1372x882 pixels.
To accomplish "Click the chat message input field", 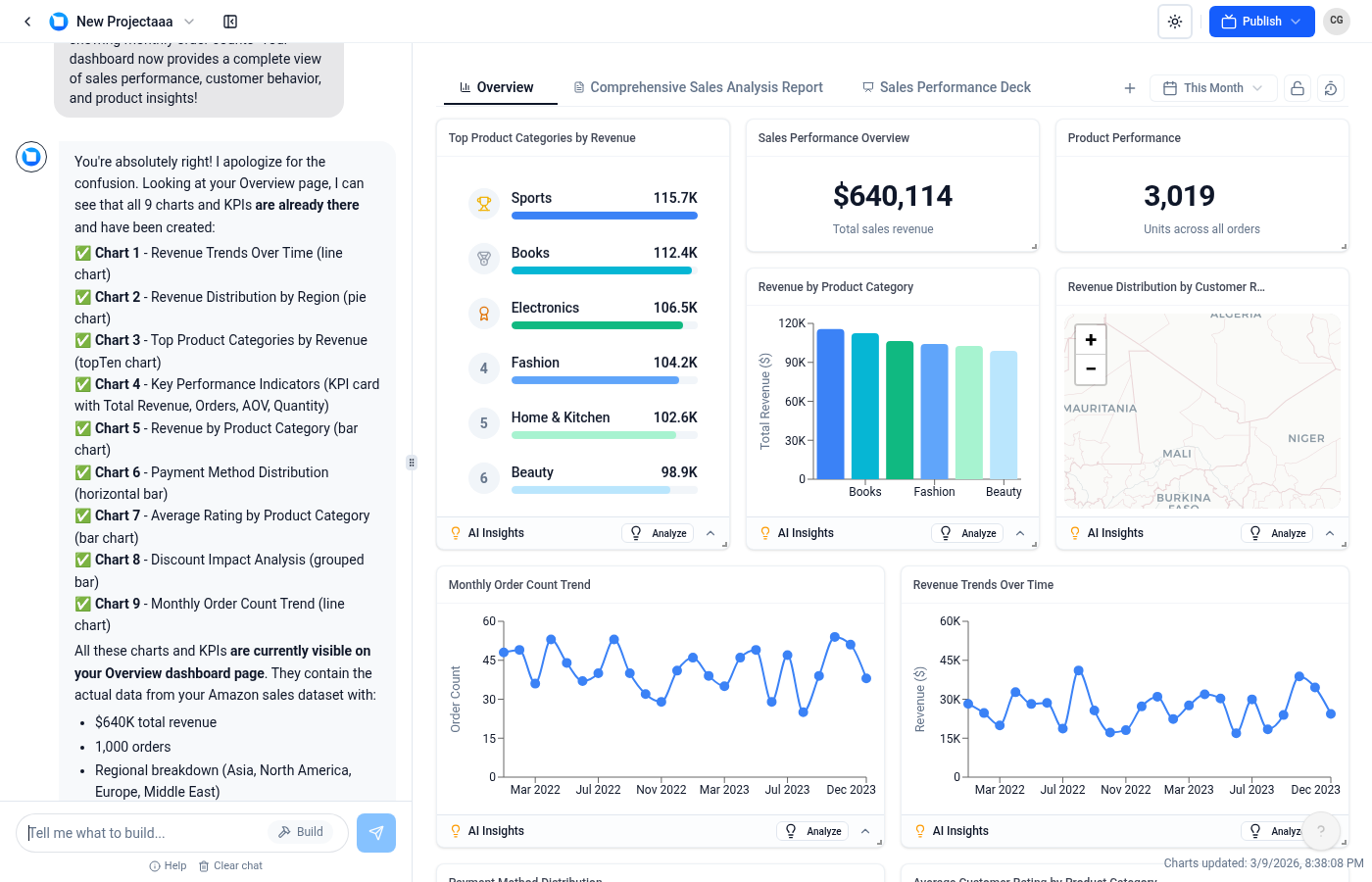I will click(x=147, y=833).
